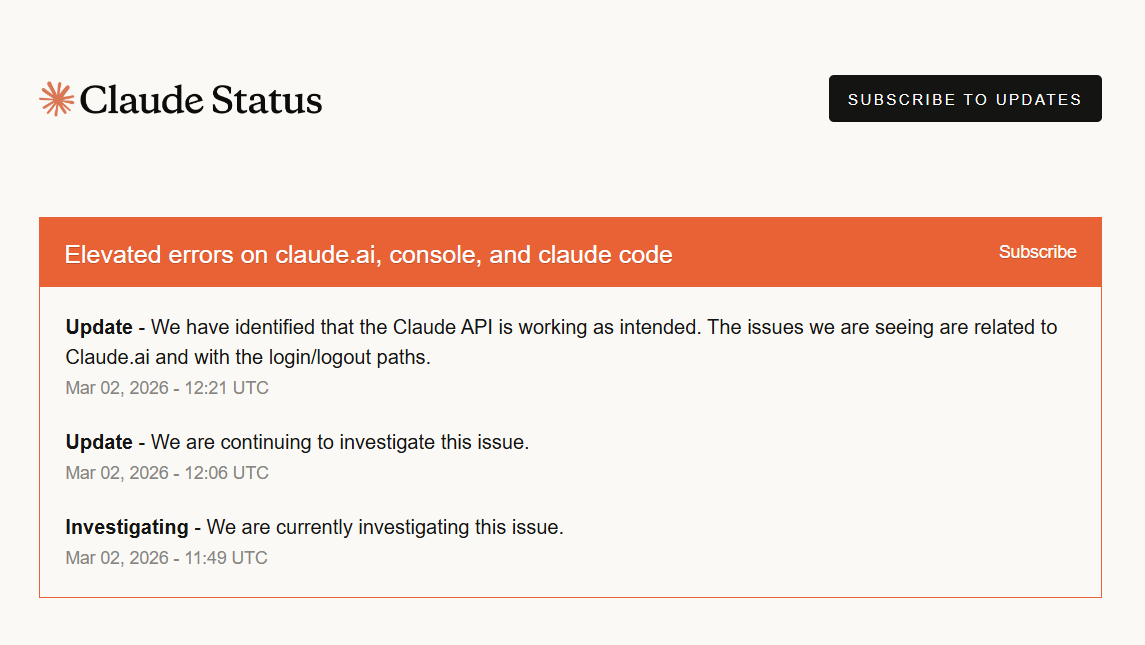Click the first bold Update label
Screen dimensions: 1145x645
click(x=99, y=327)
